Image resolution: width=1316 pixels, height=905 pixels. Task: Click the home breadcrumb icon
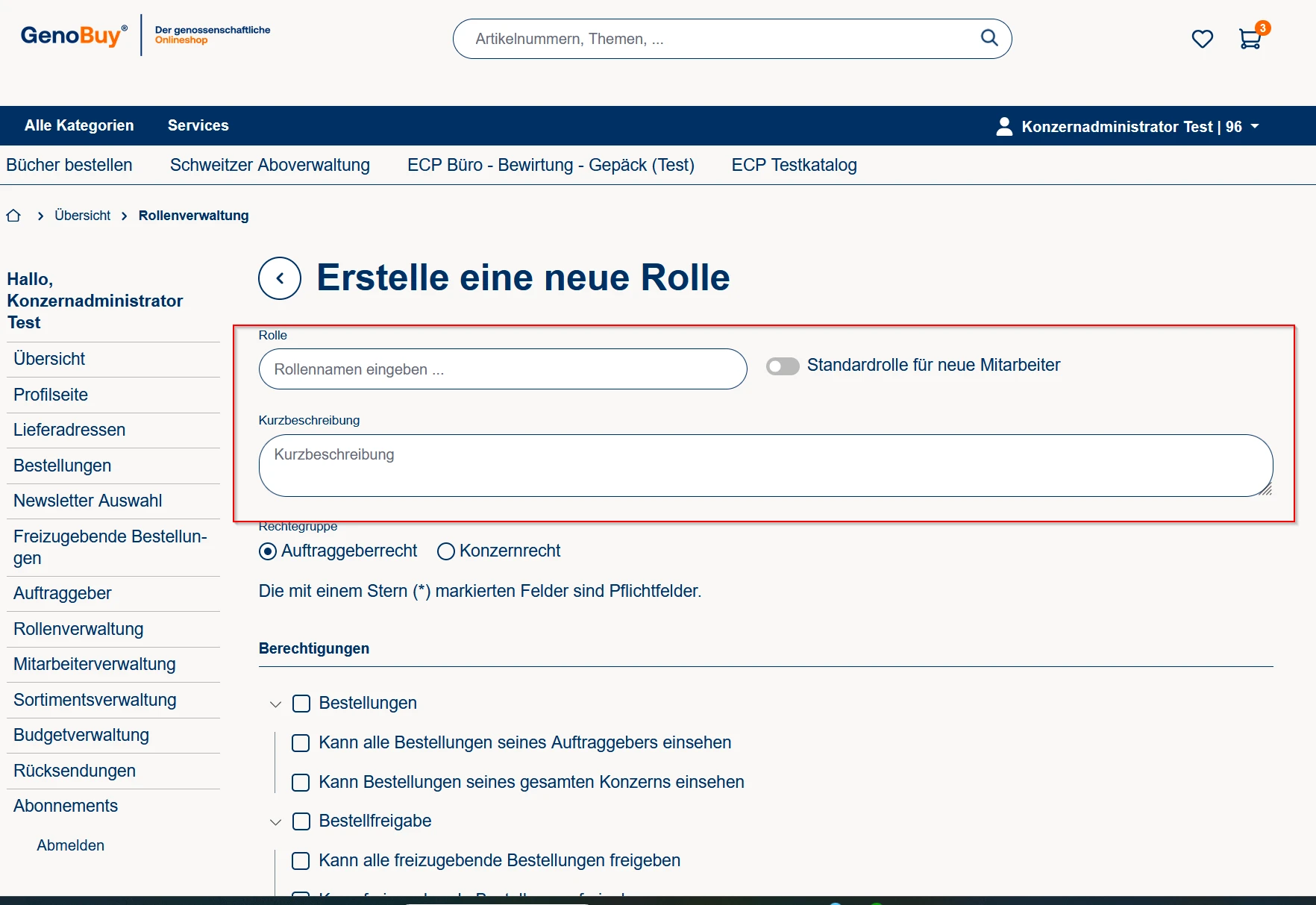coord(13,216)
